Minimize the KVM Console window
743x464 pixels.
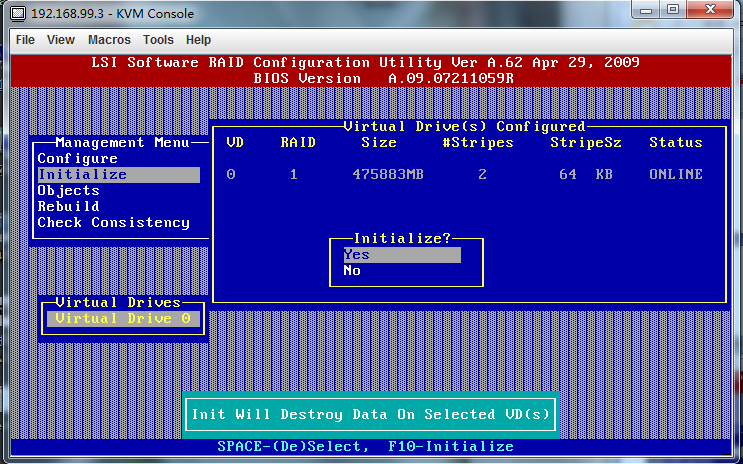[646, 10]
